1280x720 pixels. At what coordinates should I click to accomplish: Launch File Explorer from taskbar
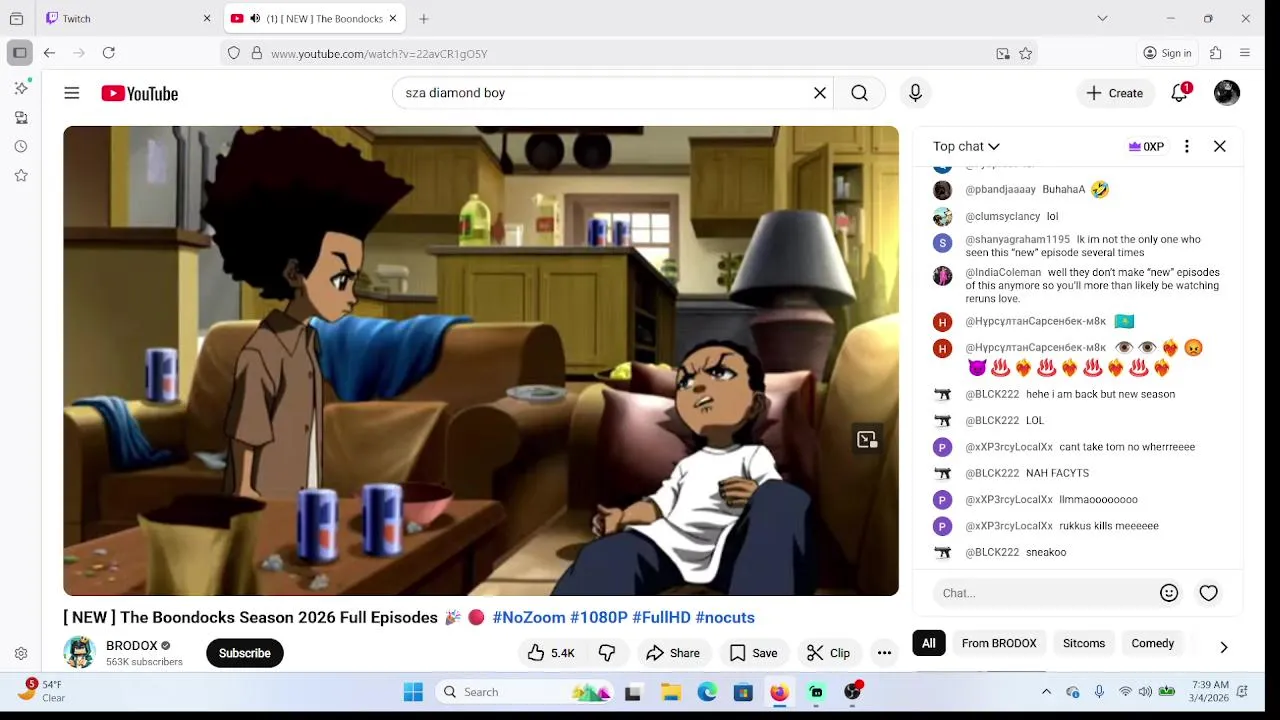pos(671,692)
